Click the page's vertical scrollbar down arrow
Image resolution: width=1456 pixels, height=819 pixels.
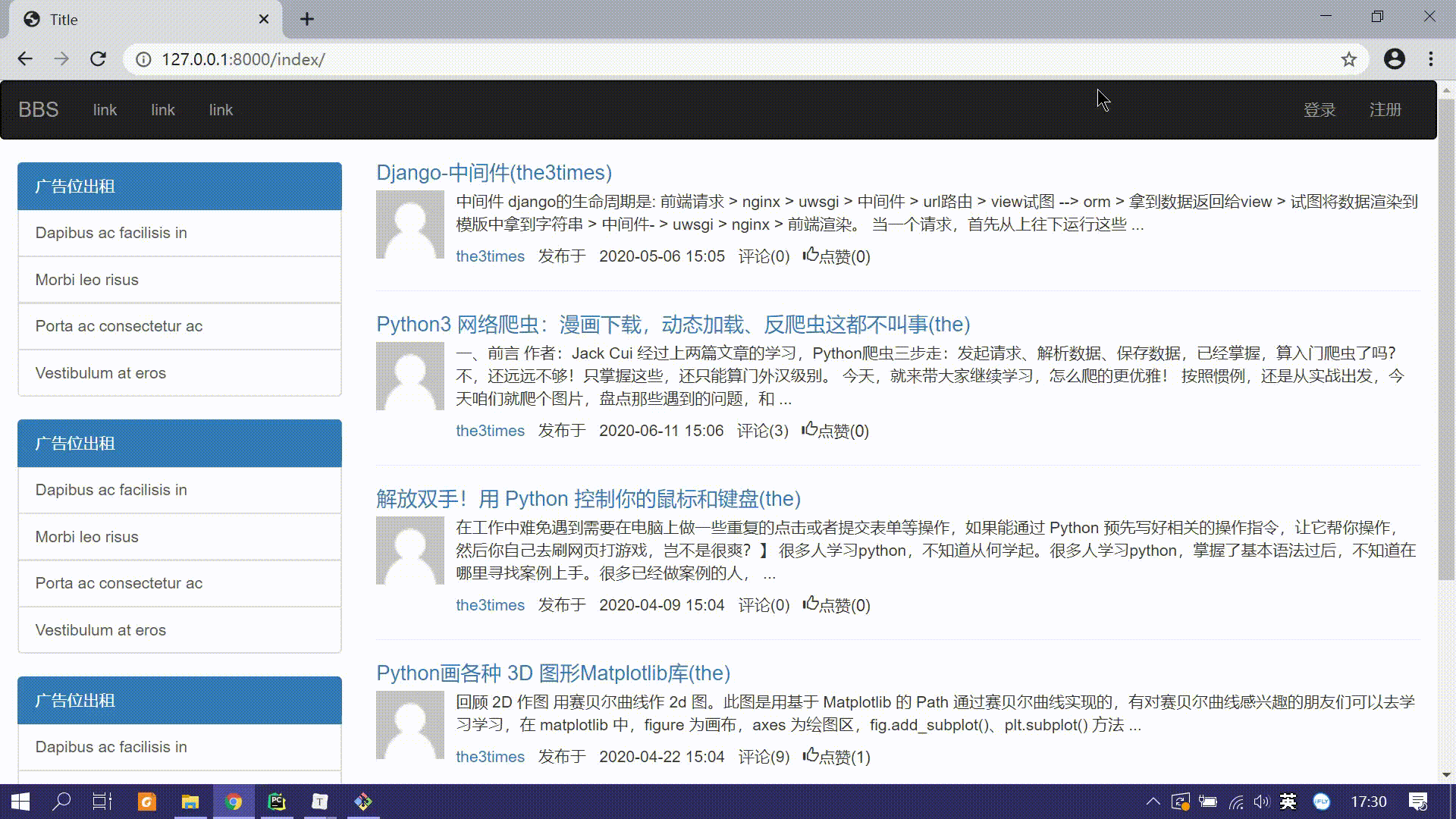coord(1446,775)
